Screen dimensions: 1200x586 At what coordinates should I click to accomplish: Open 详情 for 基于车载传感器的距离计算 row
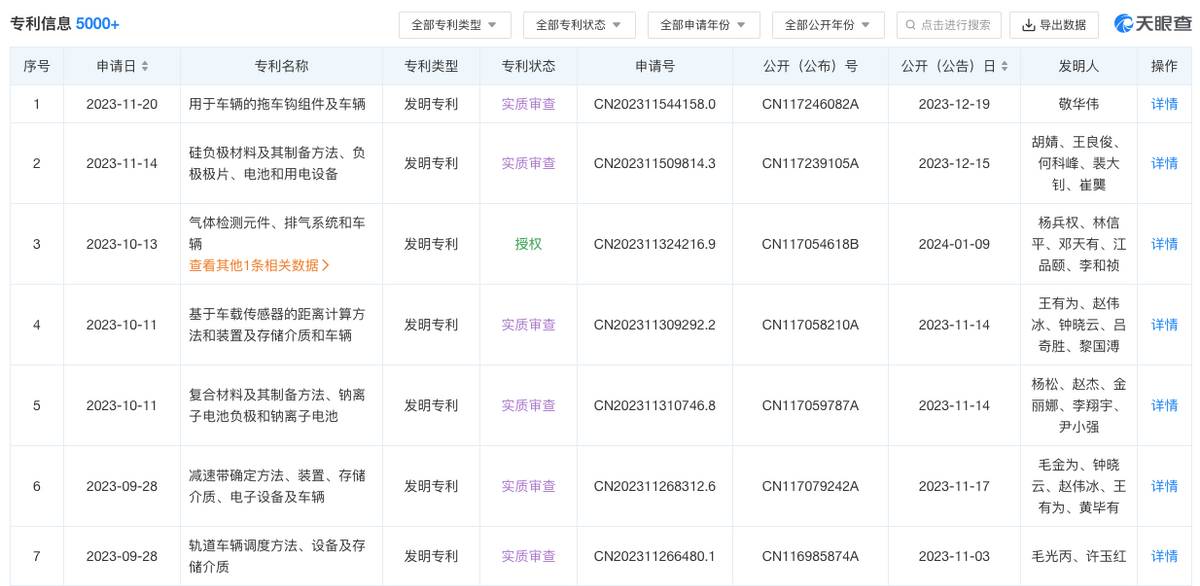click(1164, 325)
